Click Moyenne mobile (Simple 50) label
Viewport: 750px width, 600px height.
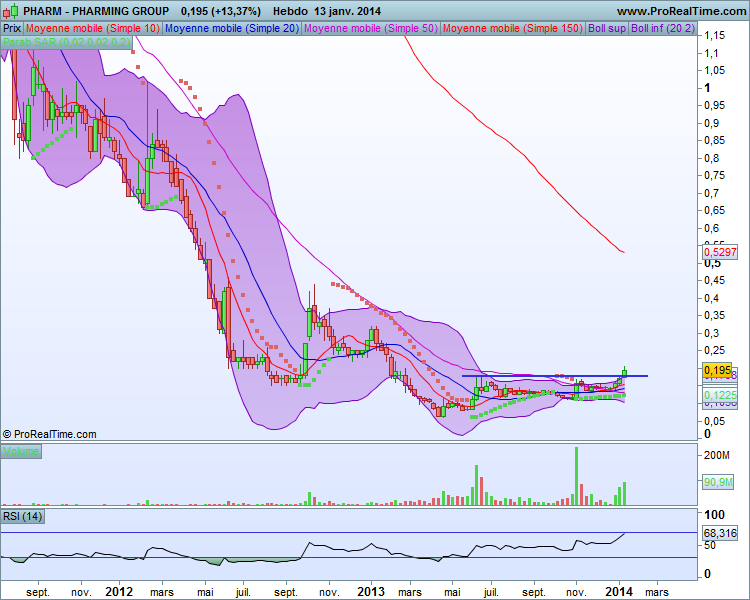371,28
